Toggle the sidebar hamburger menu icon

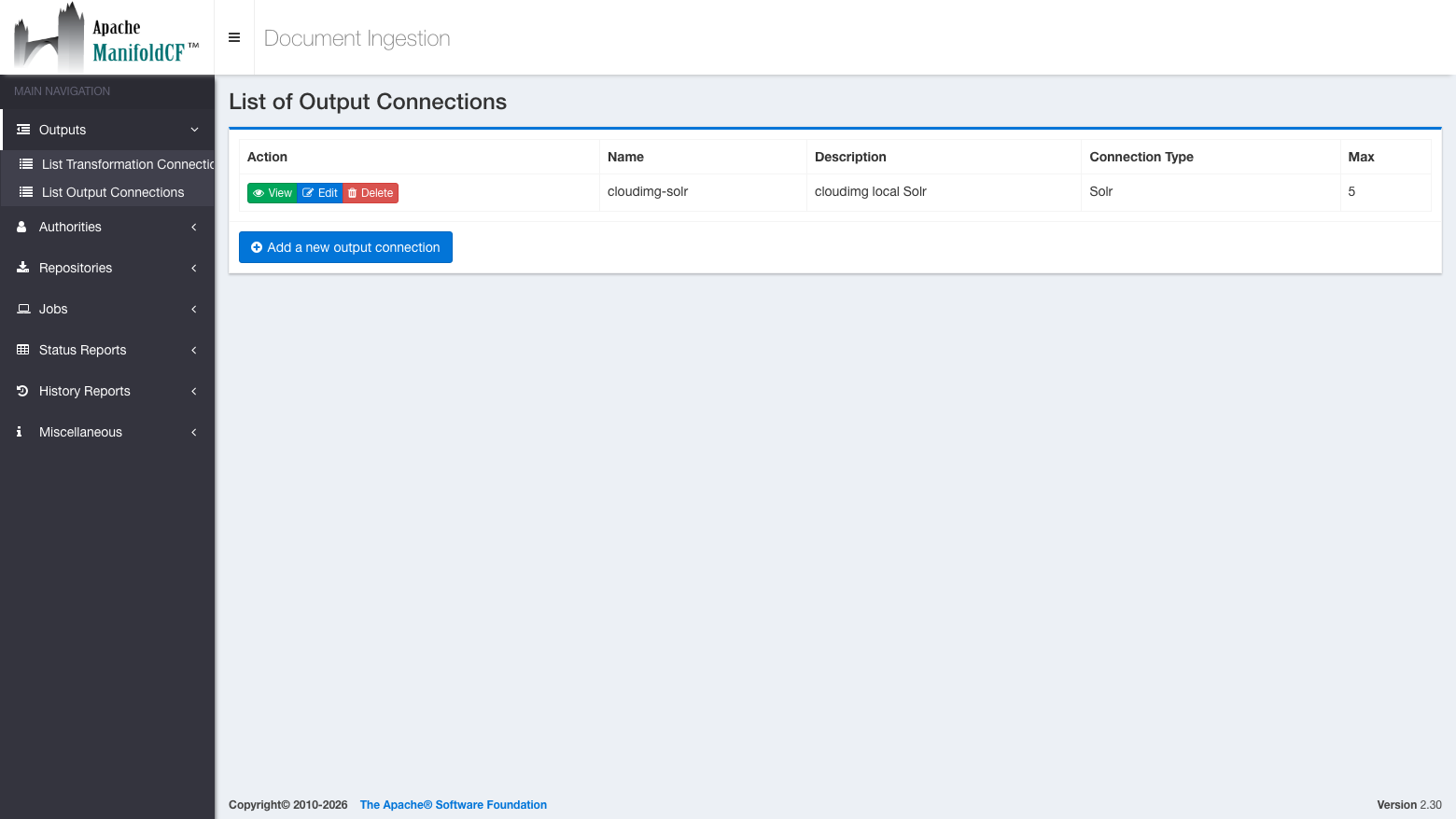click(x=234, y=37)
